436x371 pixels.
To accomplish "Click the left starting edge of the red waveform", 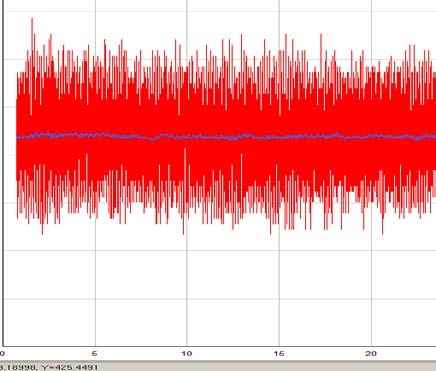I will pyautogui.click(x=17, y=140).
